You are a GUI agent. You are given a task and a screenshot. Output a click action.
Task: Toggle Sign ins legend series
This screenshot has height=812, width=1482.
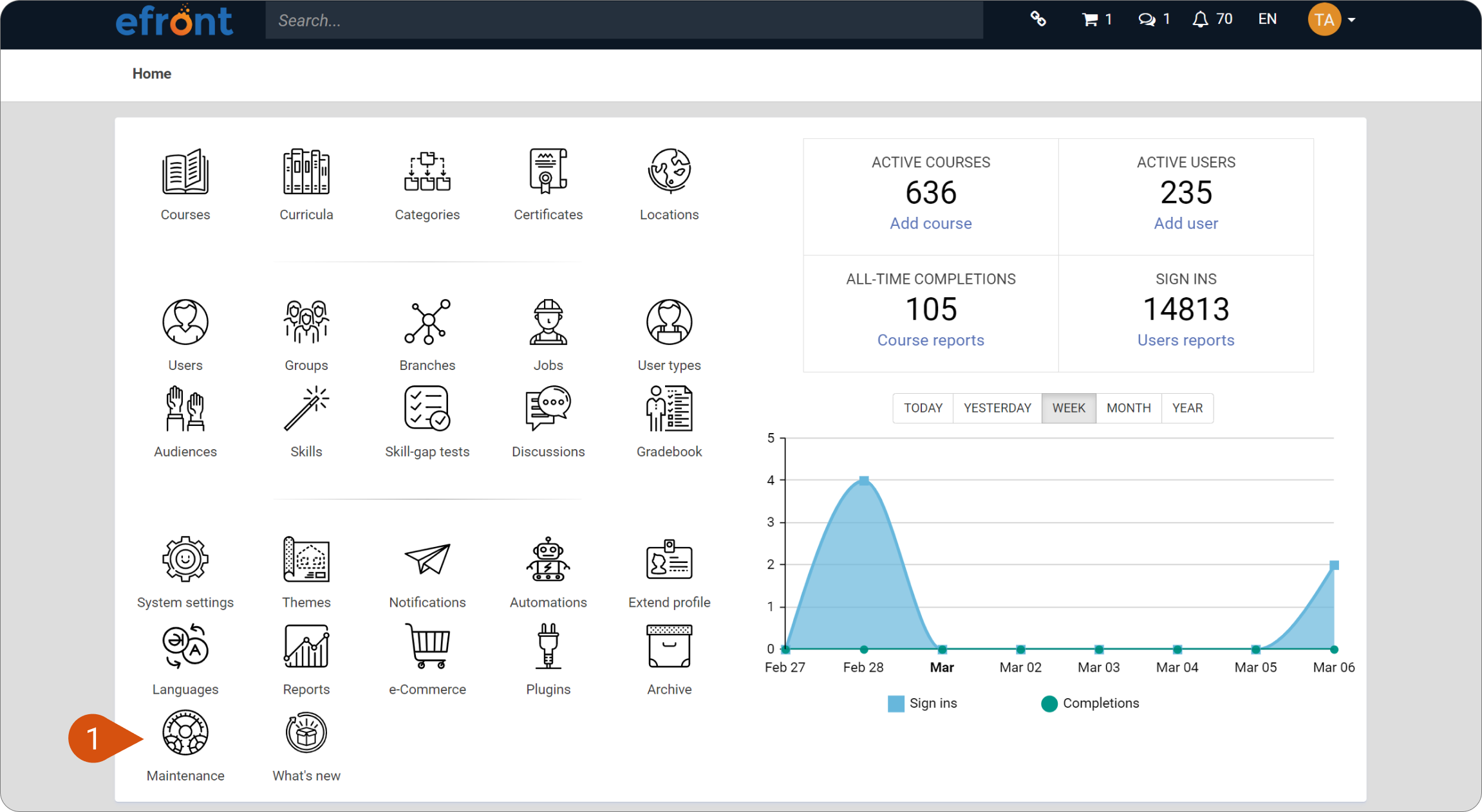(x=922, y=703)
